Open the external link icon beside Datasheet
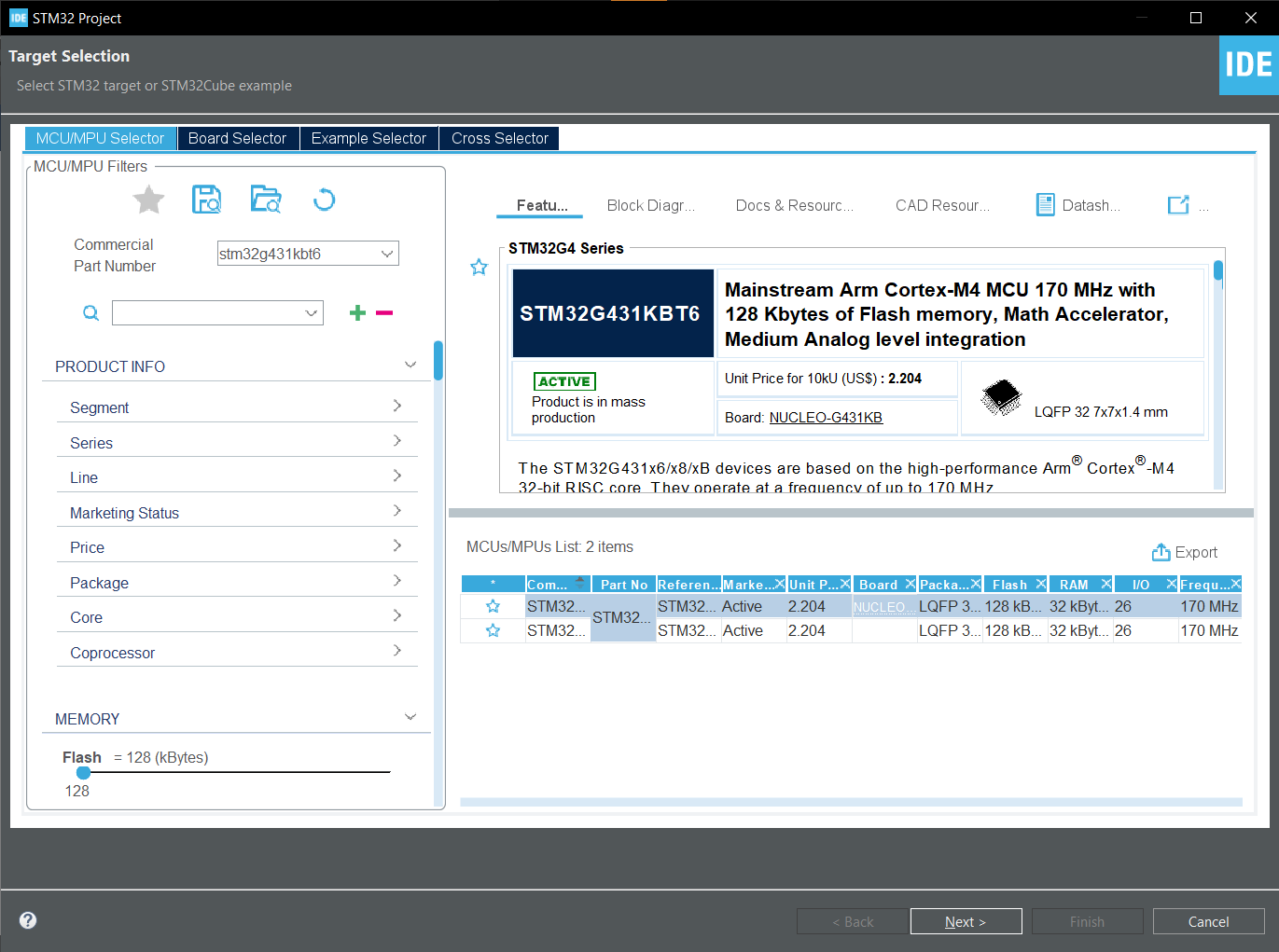 coord(1178,205)
